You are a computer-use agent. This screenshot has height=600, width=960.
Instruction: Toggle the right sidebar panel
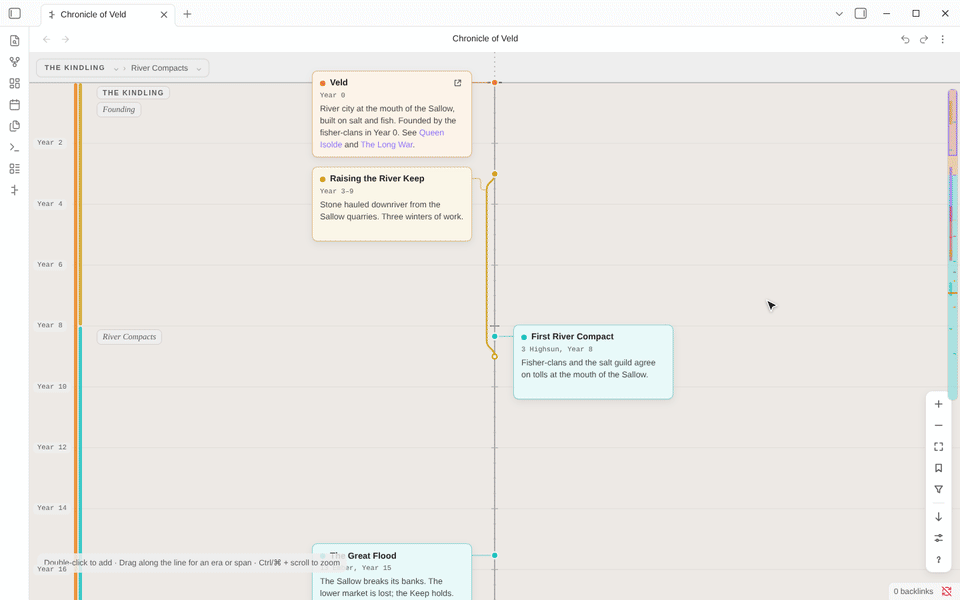click(x=860, y=13)
